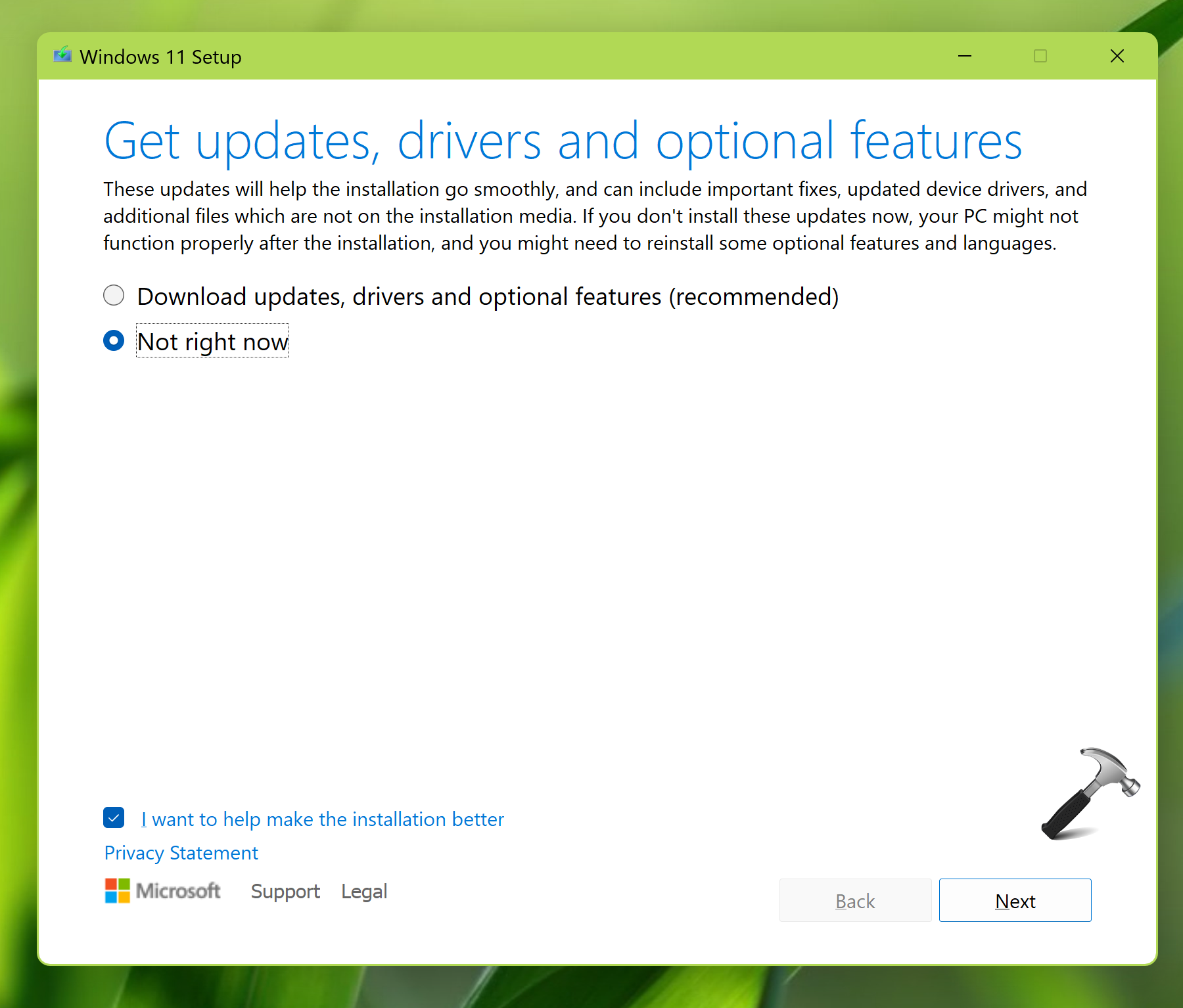The width and height of the screenshot is (1183, 1008).
Task: Click the 'Windows 11 Setup' title text
Action: (160, 57)
